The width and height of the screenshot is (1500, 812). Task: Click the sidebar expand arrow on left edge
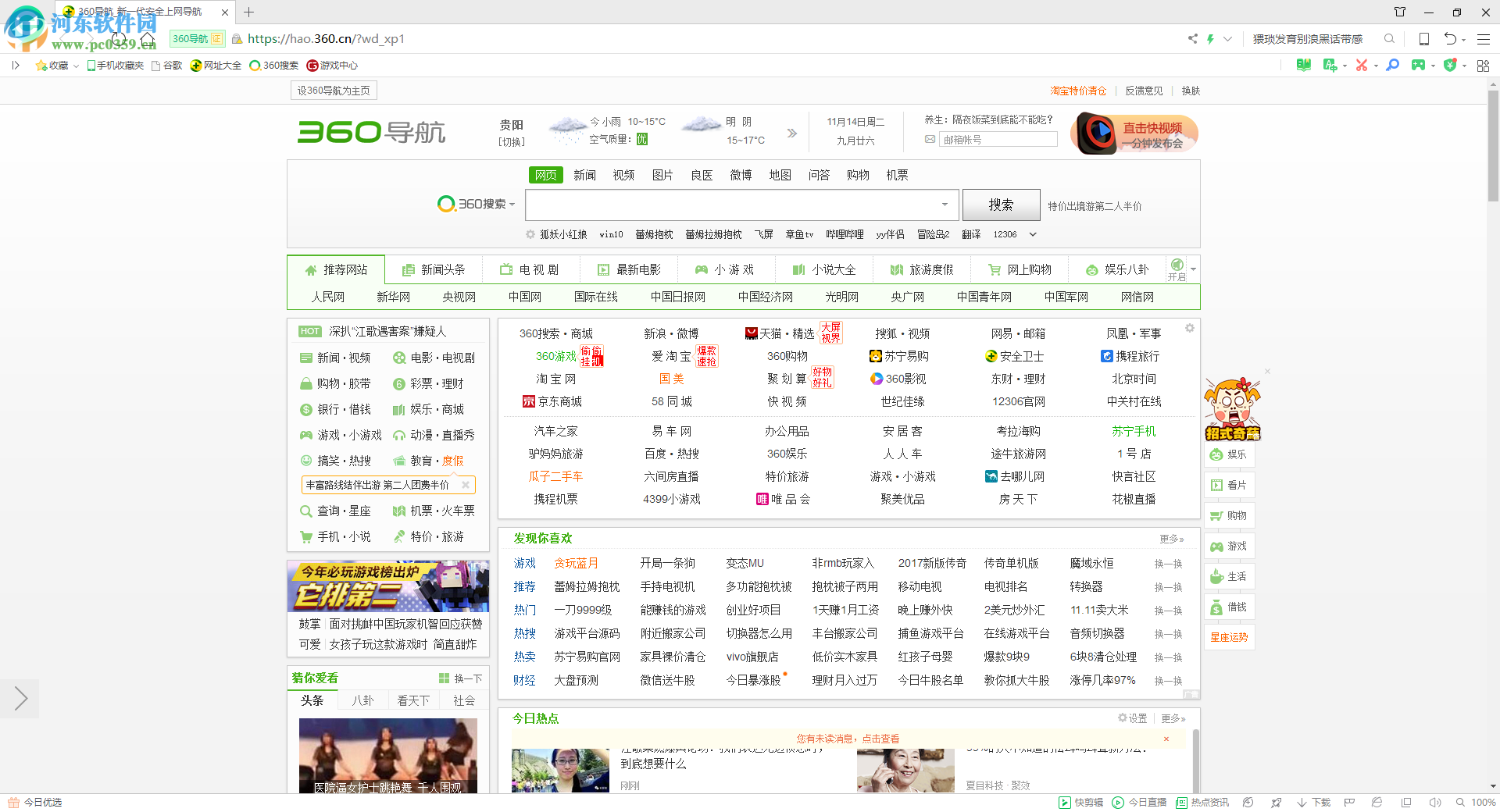click(x=20, y=698)
